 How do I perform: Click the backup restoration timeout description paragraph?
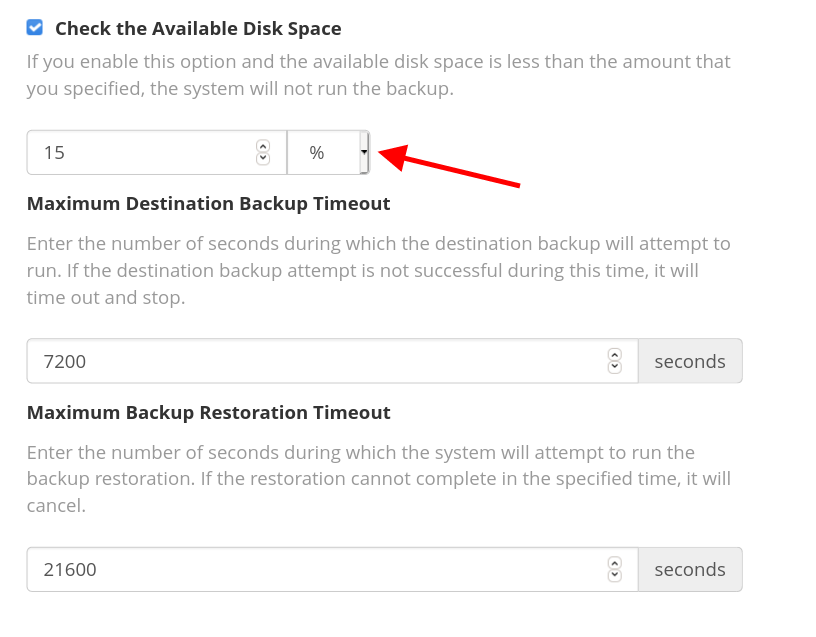[x=378, y=479]
